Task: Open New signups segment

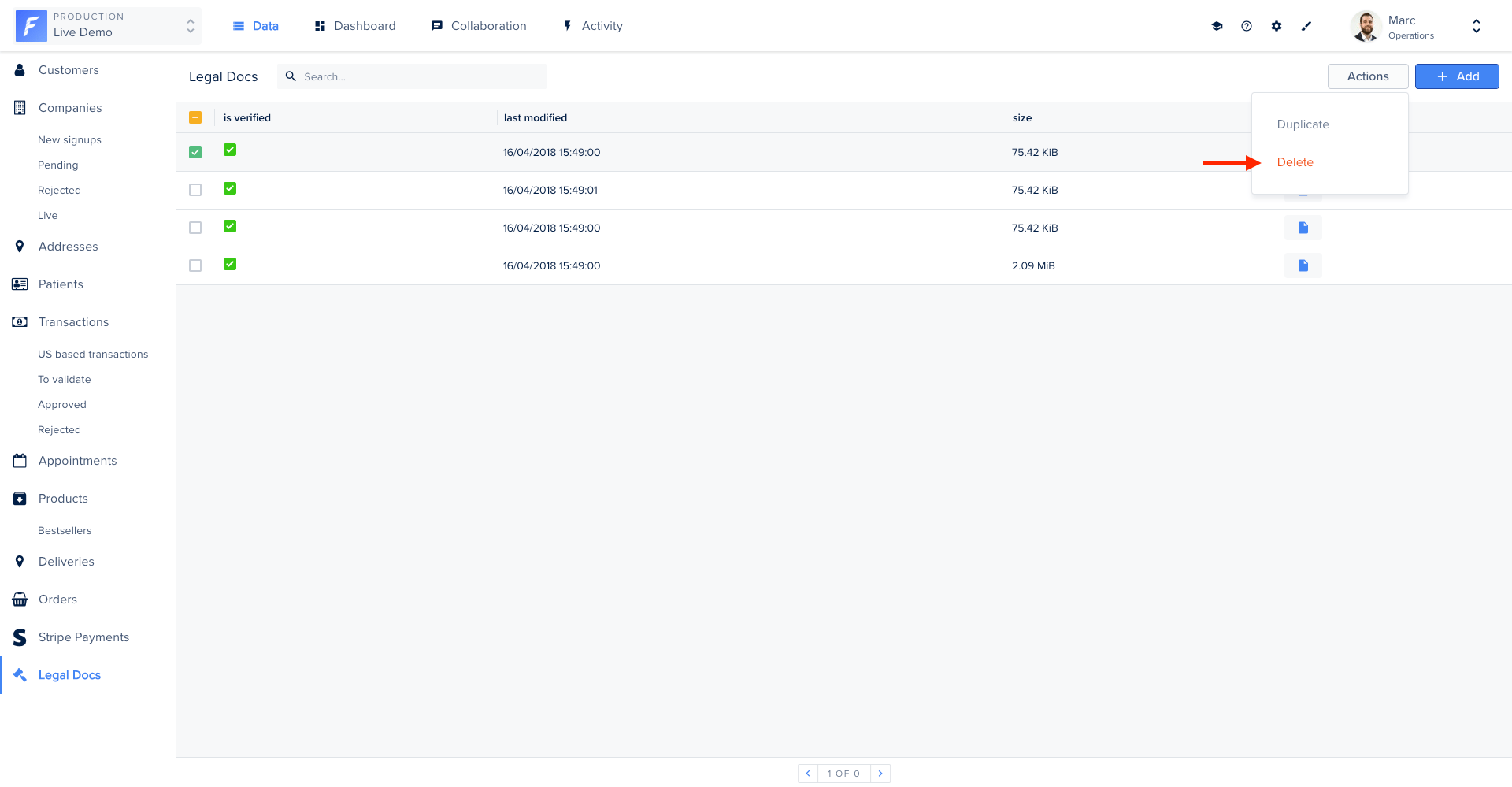Action: click(x=69, y=139)
